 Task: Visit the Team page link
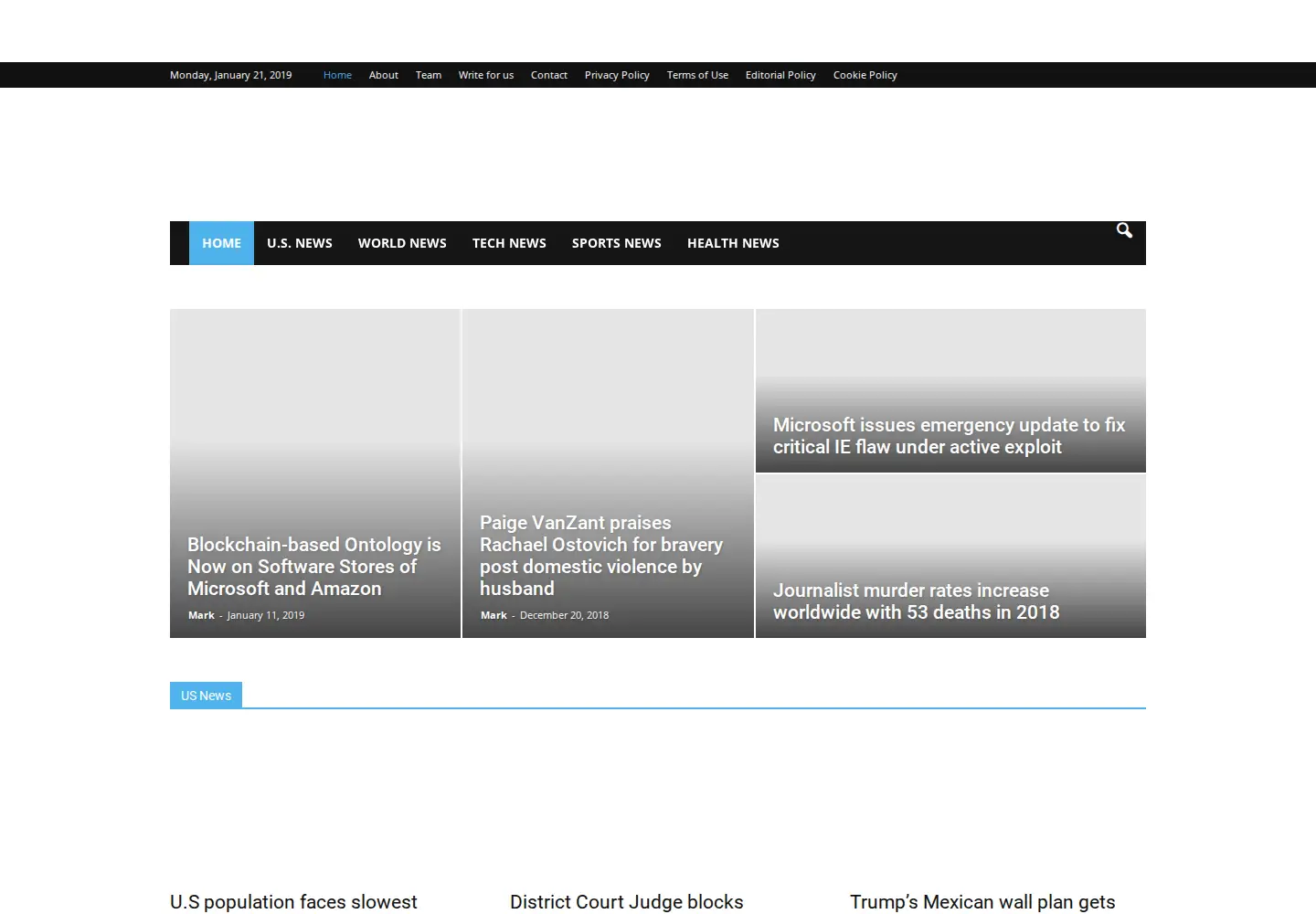click(429, 75)
